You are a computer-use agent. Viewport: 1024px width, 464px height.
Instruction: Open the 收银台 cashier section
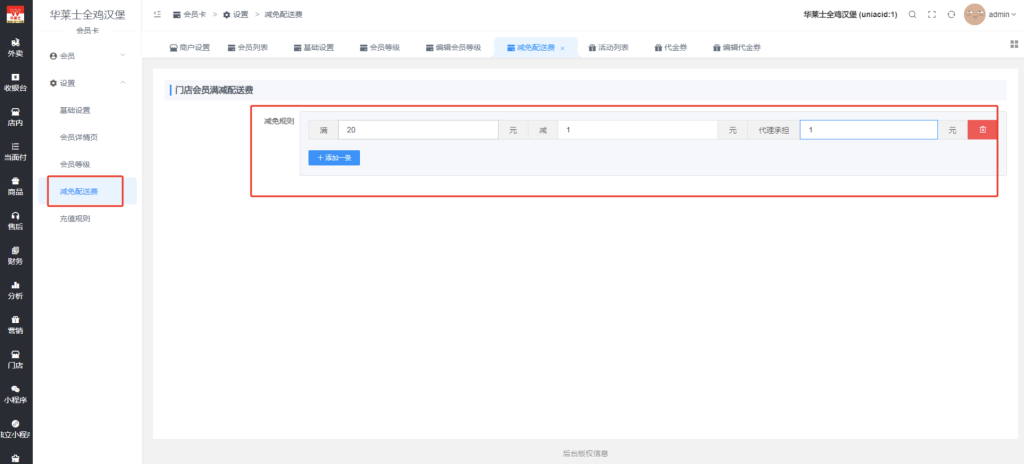tap(16, 81)
